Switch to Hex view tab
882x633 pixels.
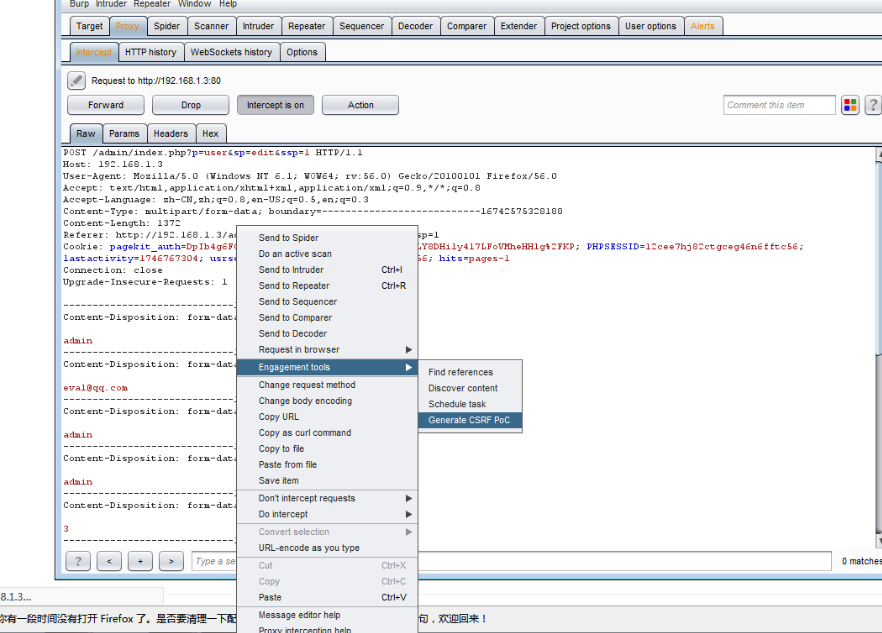coord(210,133)
